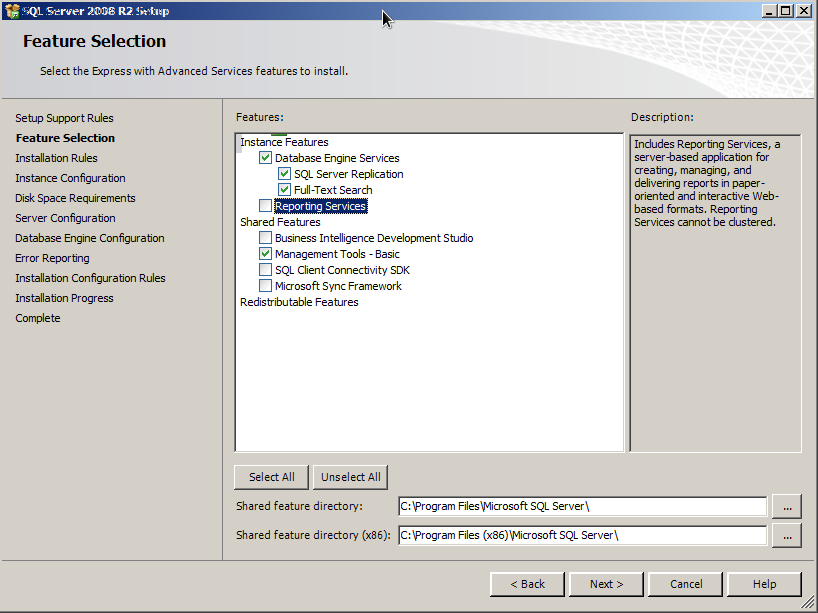
Task: Open Help for setup
Action: point(764,584)
